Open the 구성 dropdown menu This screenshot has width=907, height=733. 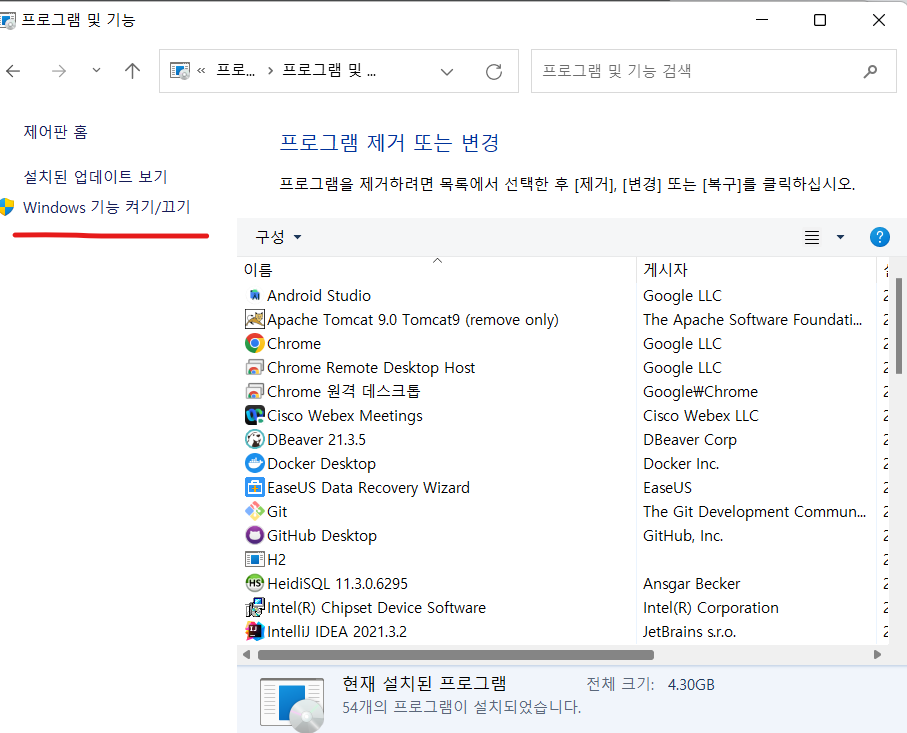[x=278, y=237]
